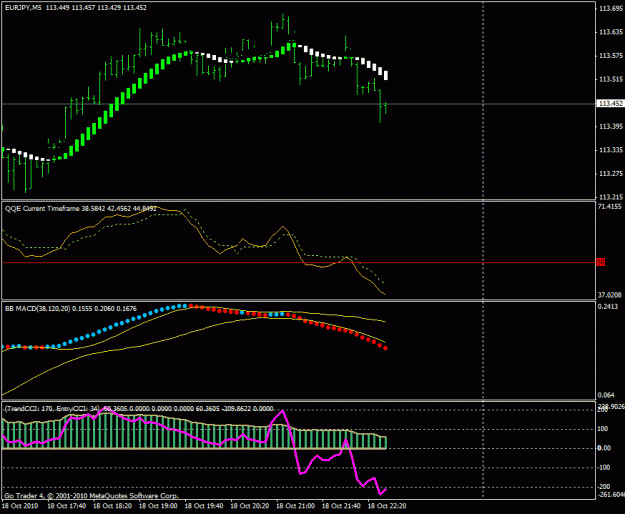The height and width of the screenshot is (514, 625).
Task: Click the 18 Oct 21:00 time label
Action: [295, 506]
